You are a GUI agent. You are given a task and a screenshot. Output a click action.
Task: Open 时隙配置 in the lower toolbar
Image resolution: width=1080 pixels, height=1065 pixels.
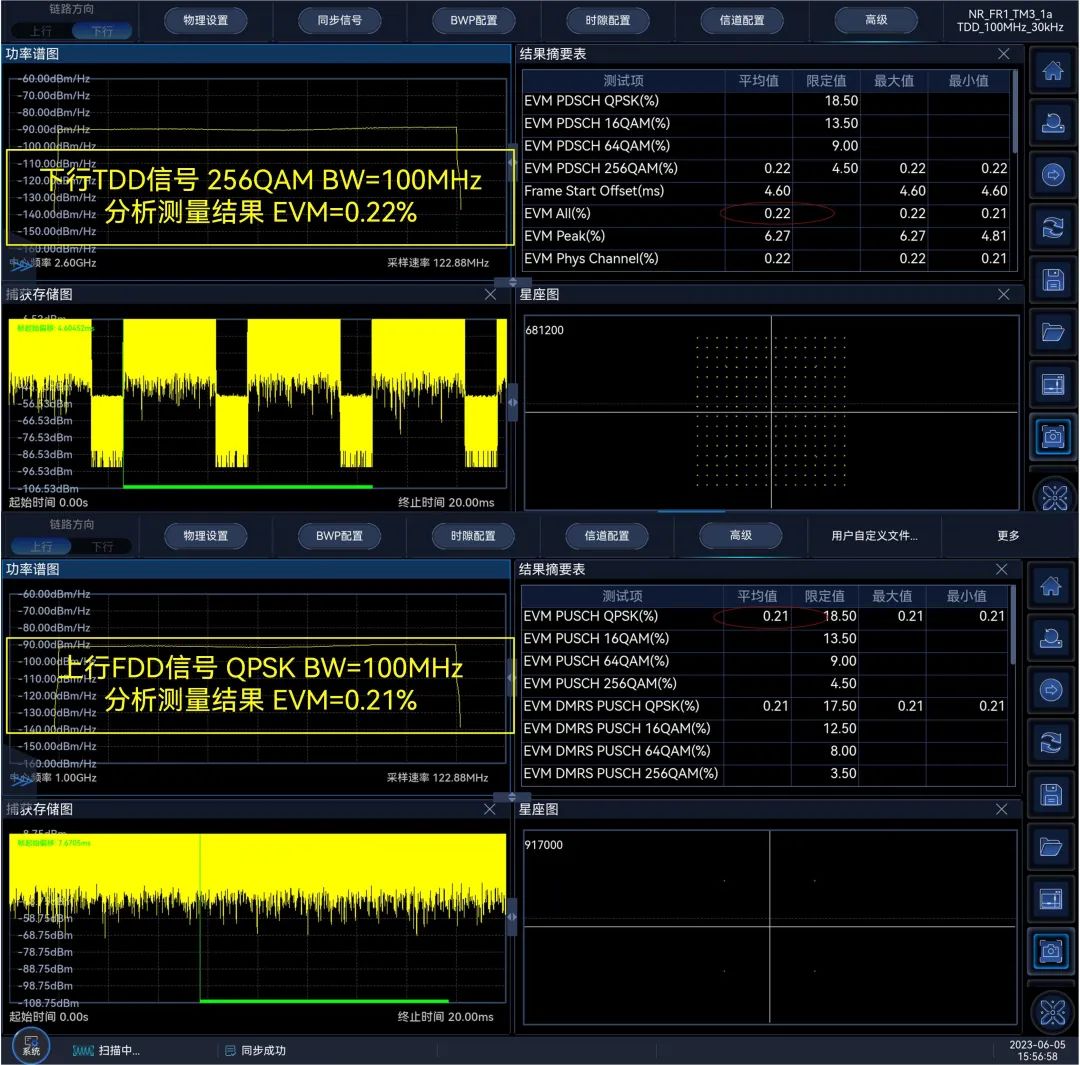pyautogui.click(x=473, y=535)
